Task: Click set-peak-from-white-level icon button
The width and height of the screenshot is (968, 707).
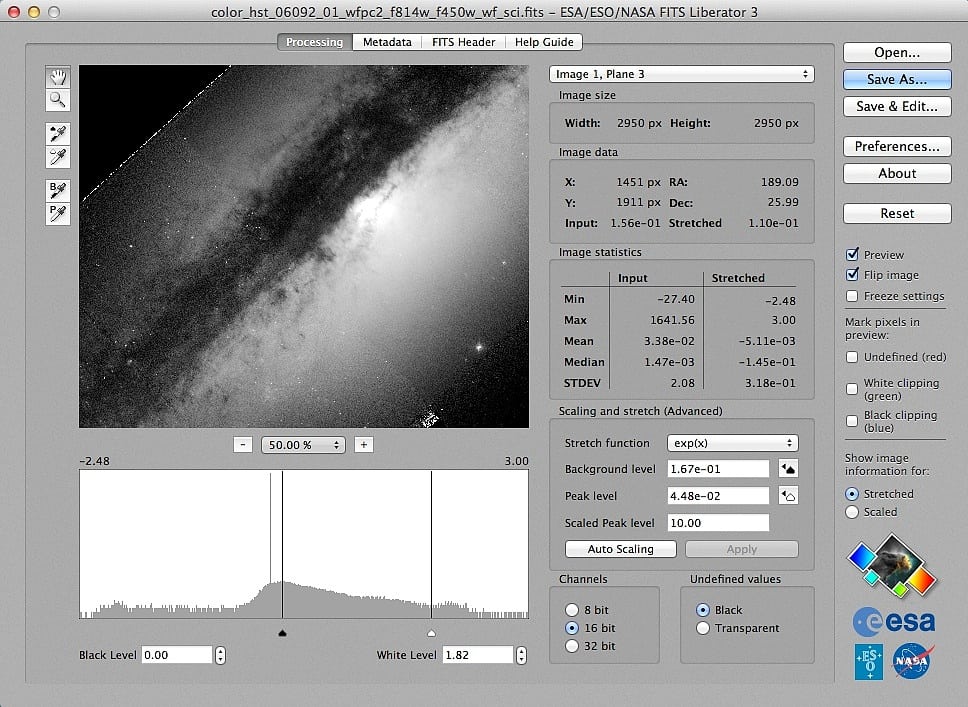Action: (788, 496)
